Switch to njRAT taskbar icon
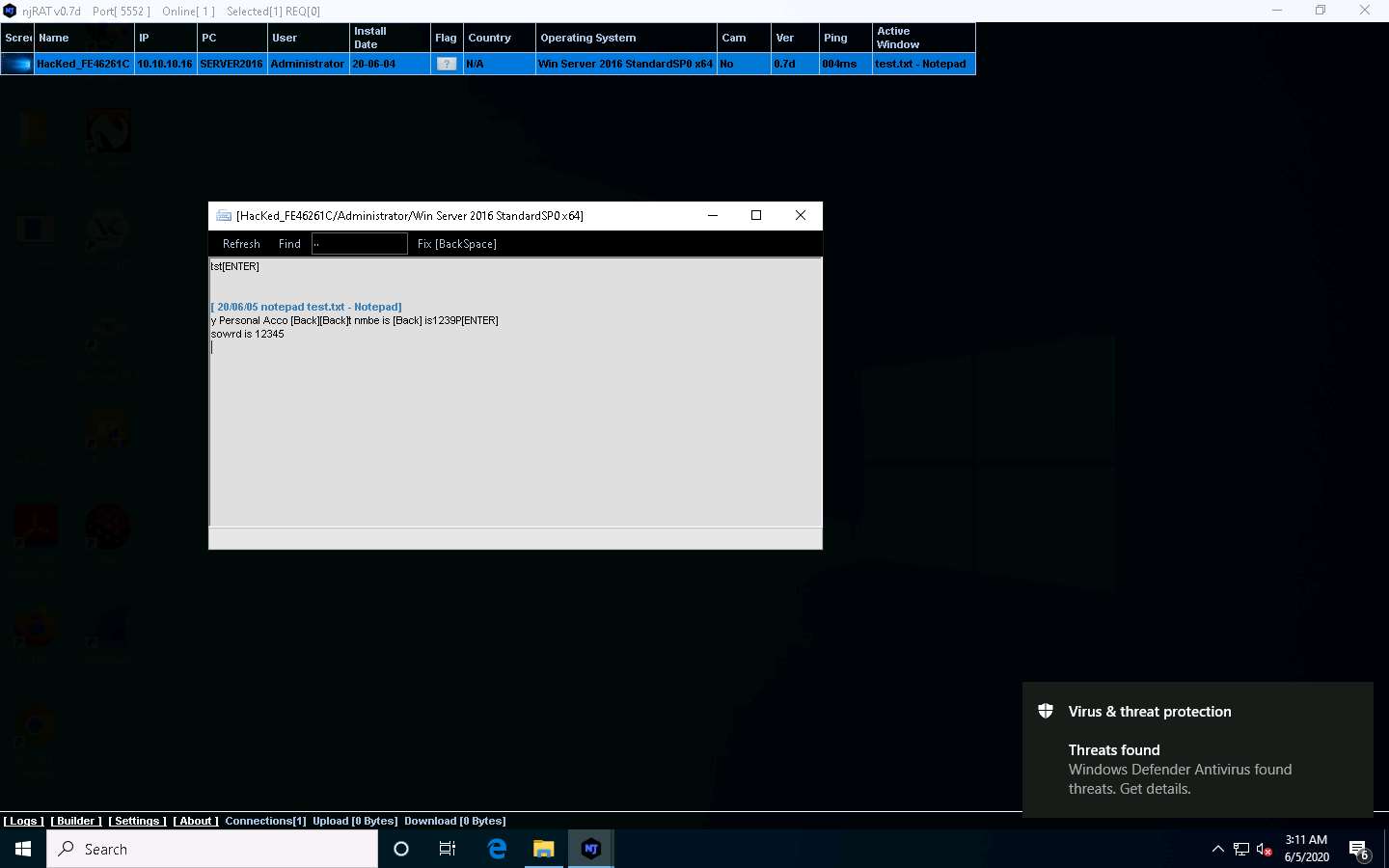The width and height of the screenshot is (1389, 868). coord(591,849)
